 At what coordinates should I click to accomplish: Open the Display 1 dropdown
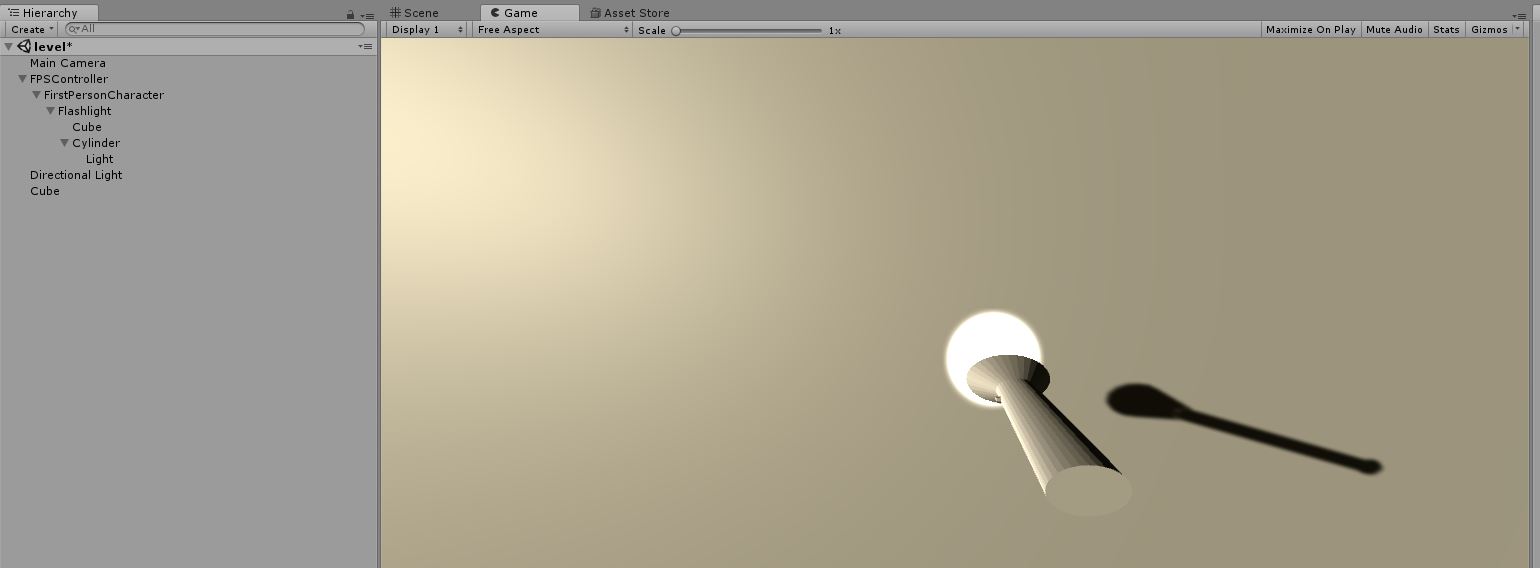tap(427, 30)
